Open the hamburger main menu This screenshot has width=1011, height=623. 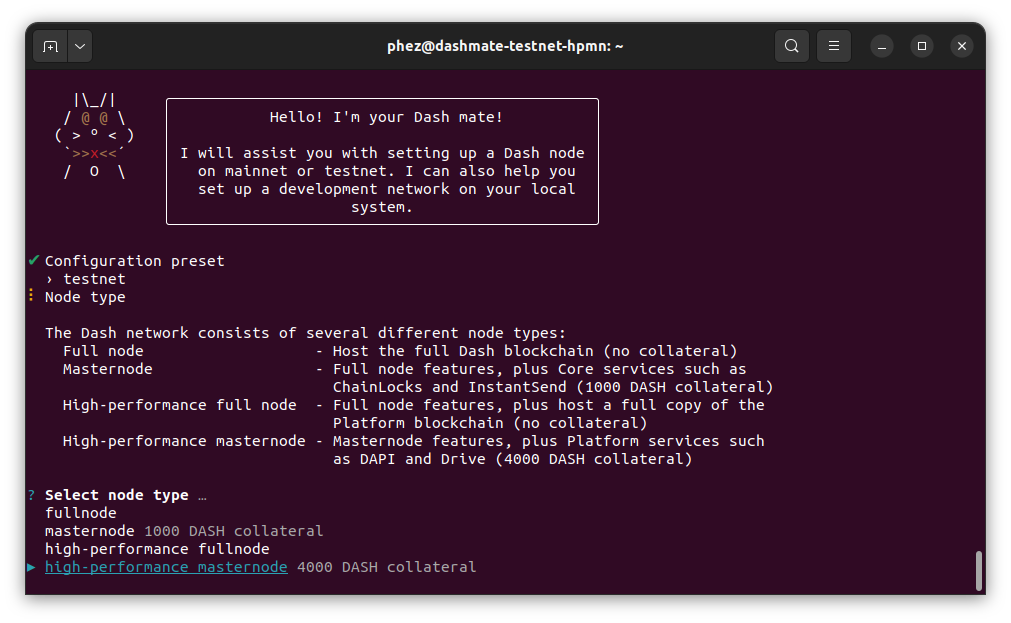(833, 46)
